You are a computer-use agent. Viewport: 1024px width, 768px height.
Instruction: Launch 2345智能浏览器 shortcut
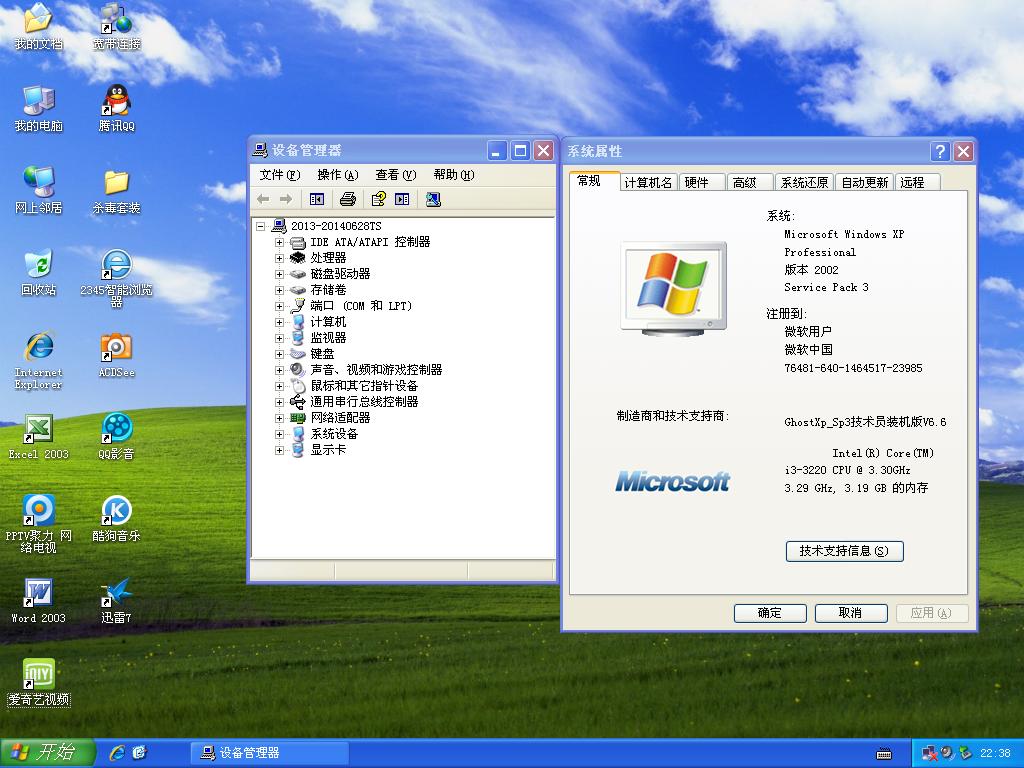coord(116,278)
